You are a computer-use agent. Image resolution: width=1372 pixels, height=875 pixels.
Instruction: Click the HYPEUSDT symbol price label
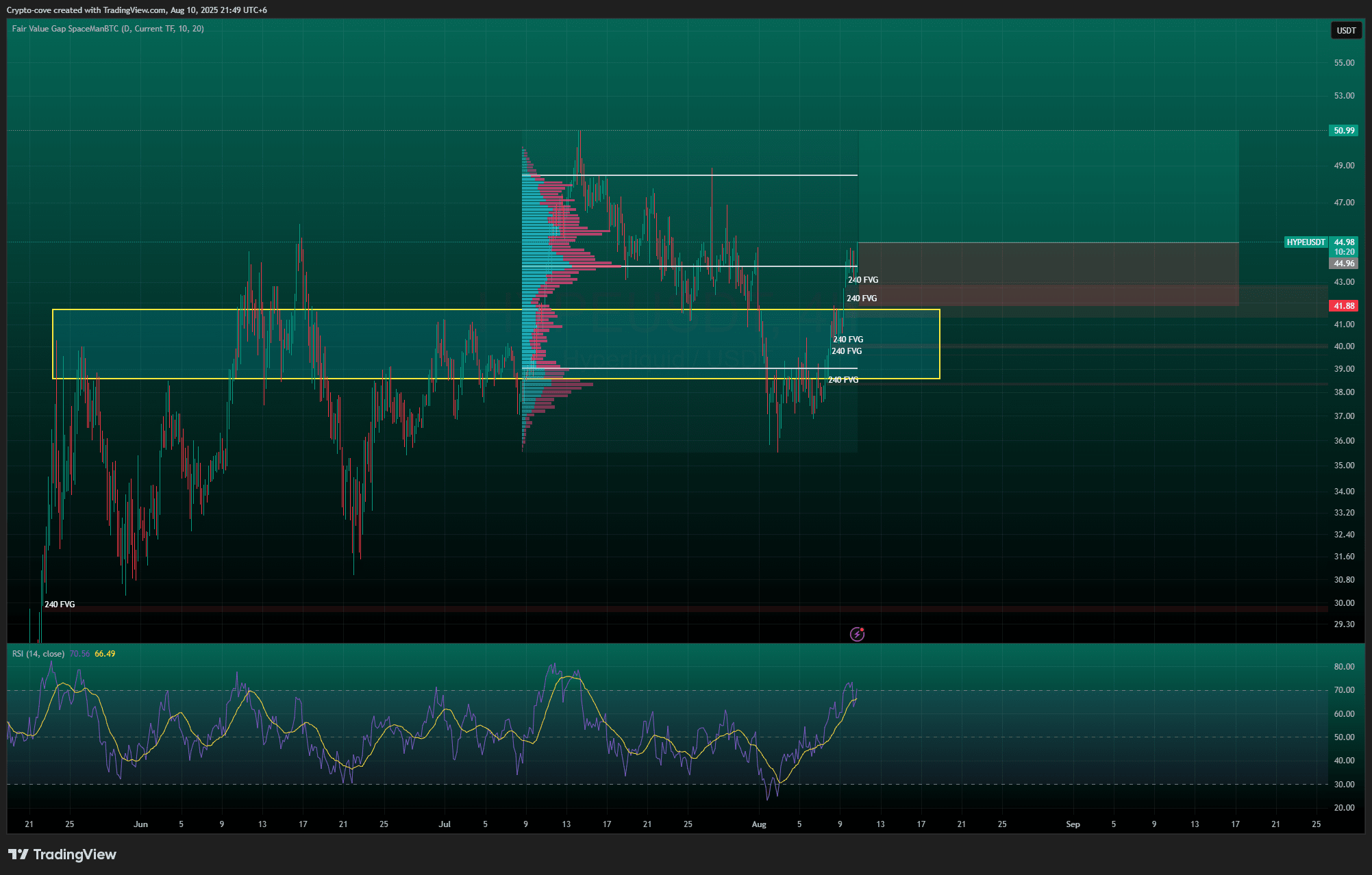1305,242
